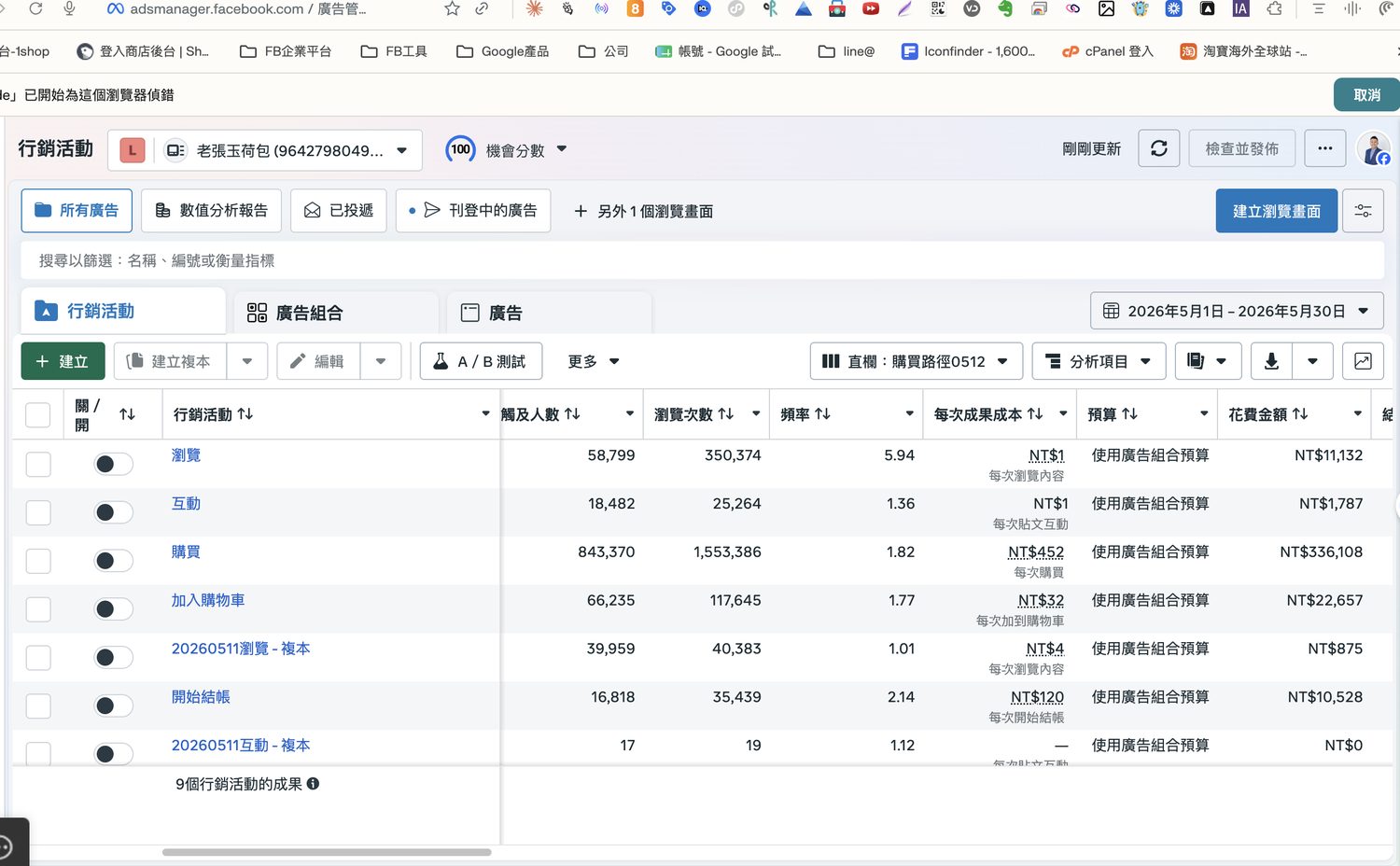Viewport: 1400px width, 866px height.
Task: Click the microphone icon in browser bar
Action: coord(69,9)
